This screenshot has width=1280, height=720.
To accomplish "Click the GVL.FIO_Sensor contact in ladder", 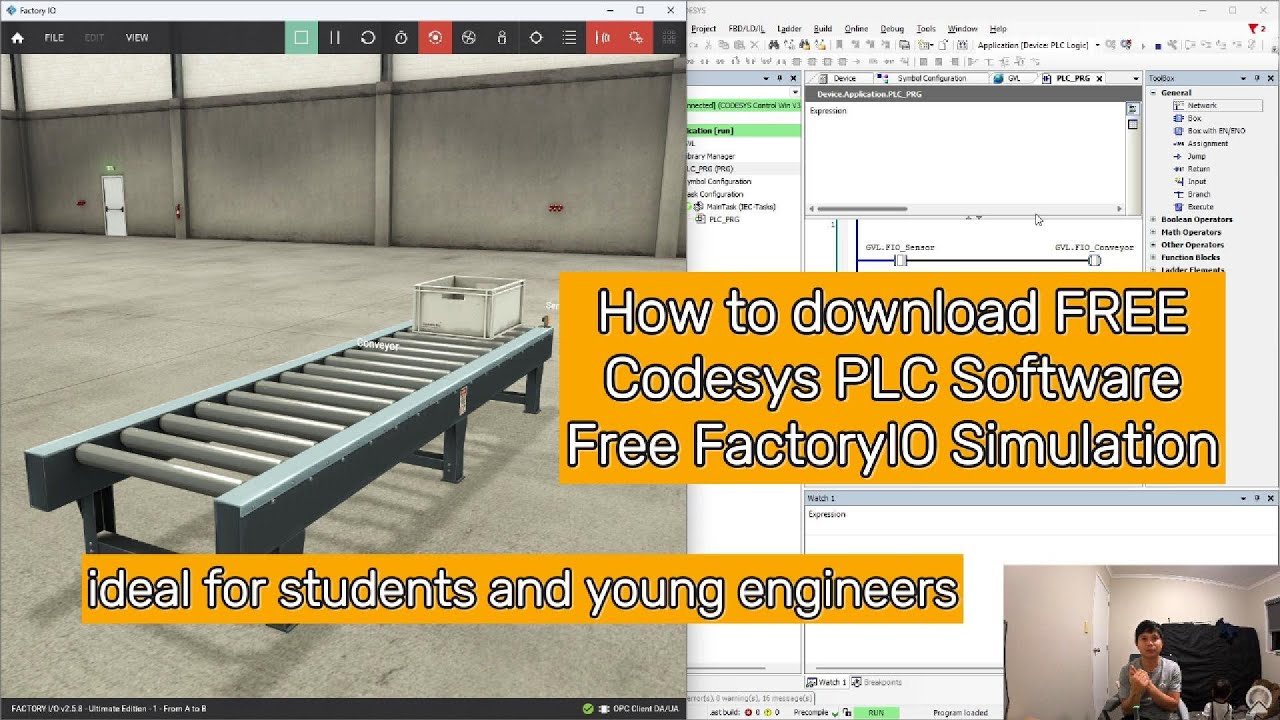I will point(900,260).
